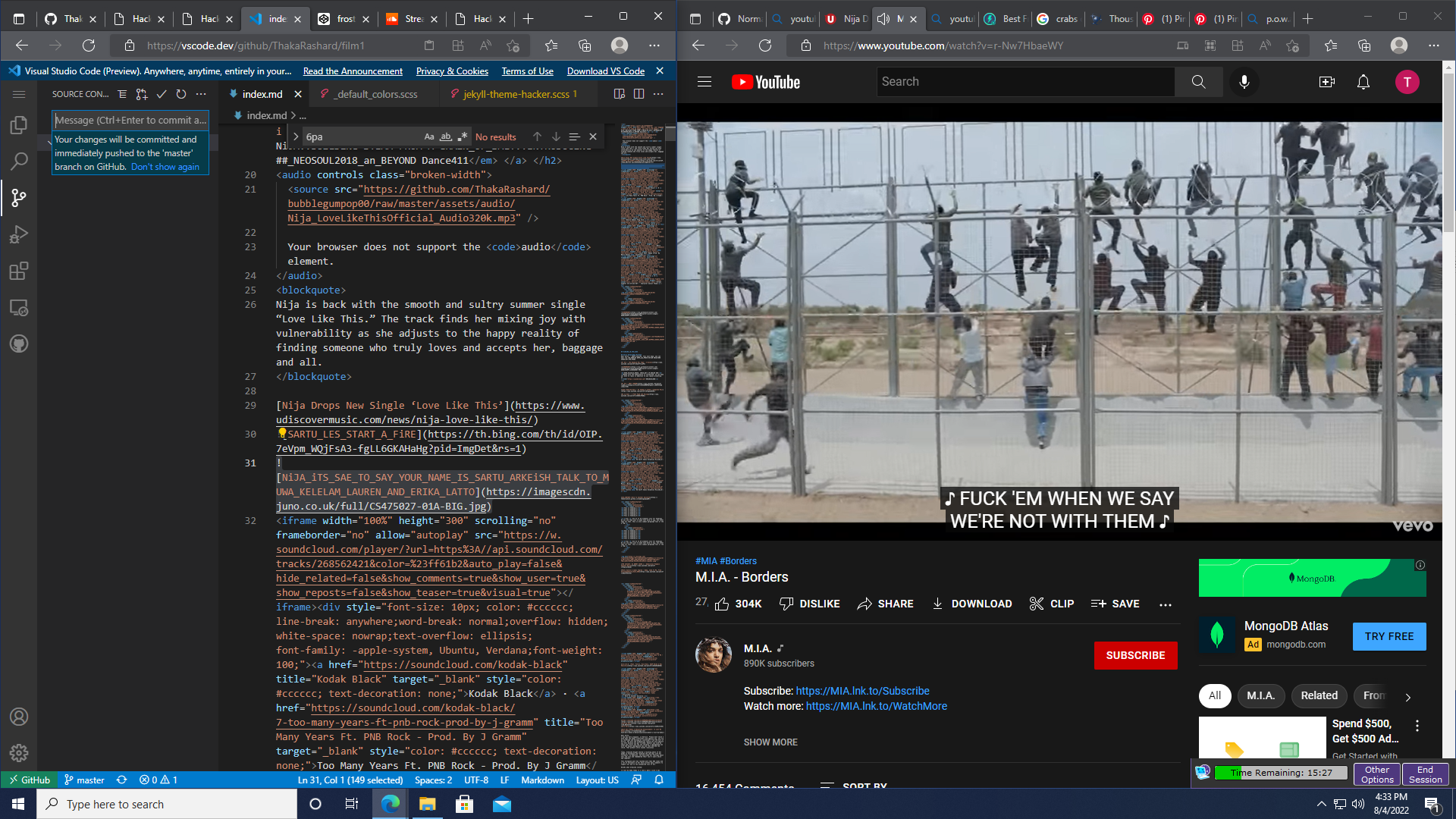The width and height of the screenshot is (1456, 819).
Task: Expand description with SHOW MORE
Action: (x=770, y=742)
